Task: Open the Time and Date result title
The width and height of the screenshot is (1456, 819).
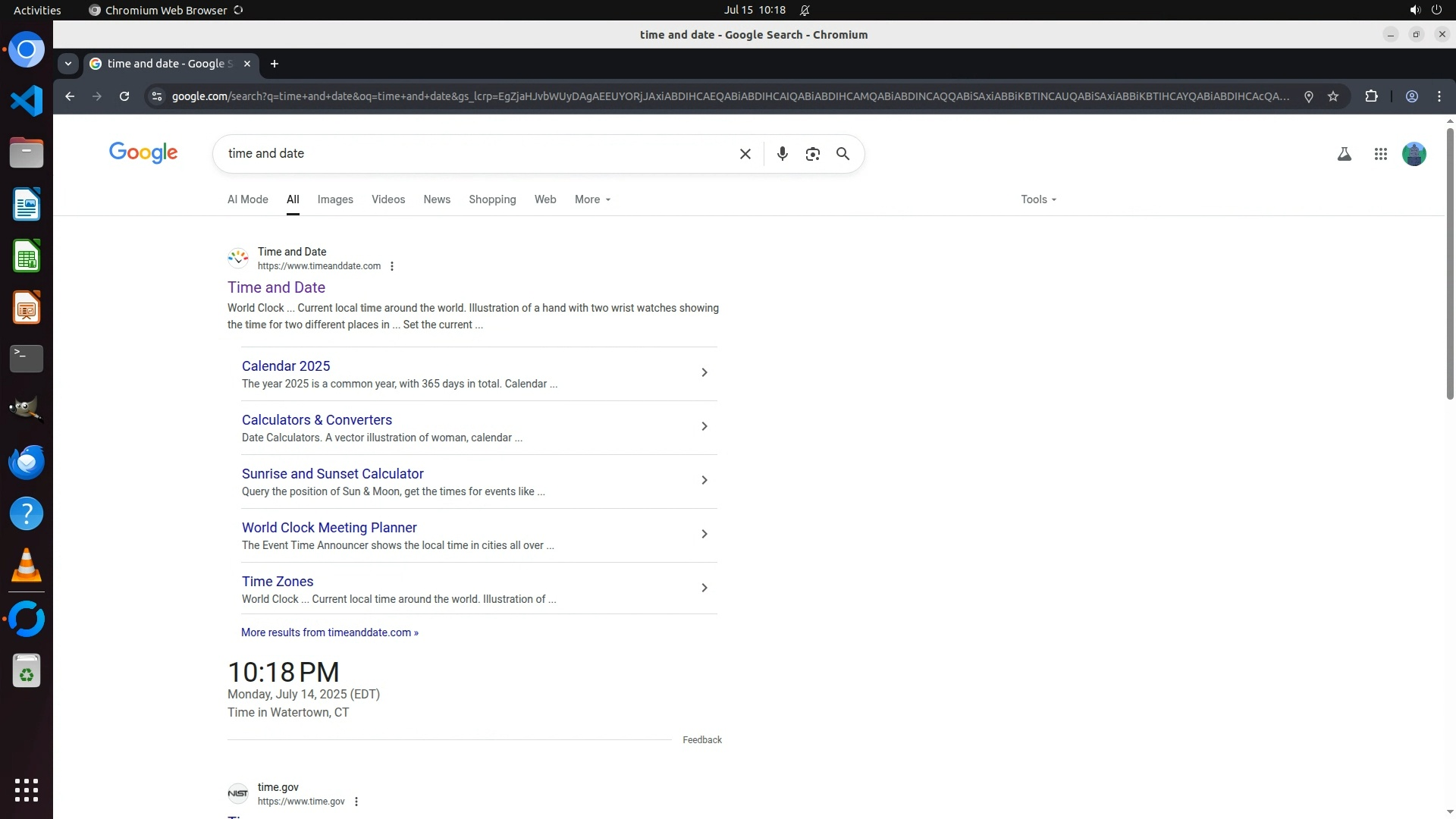Action: [276, 287]
